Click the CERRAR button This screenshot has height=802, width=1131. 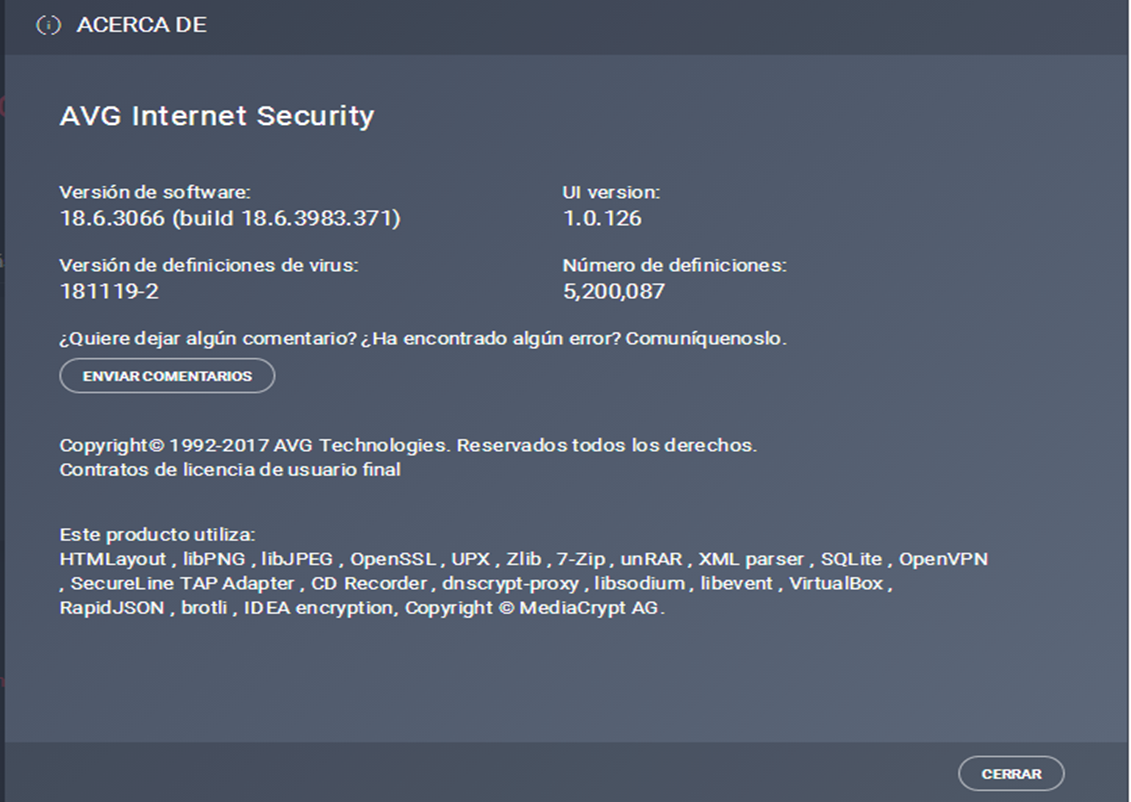click(x=1012, y=773)
